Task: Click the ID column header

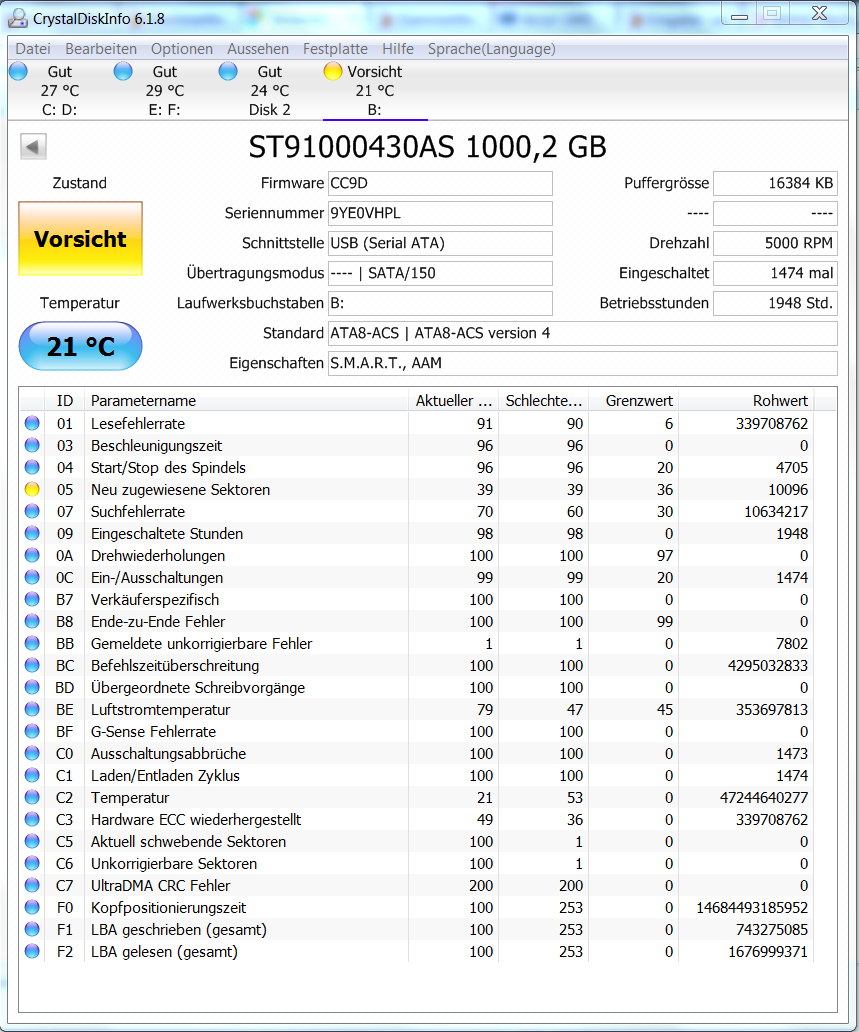Action: (x=65, y=400)
